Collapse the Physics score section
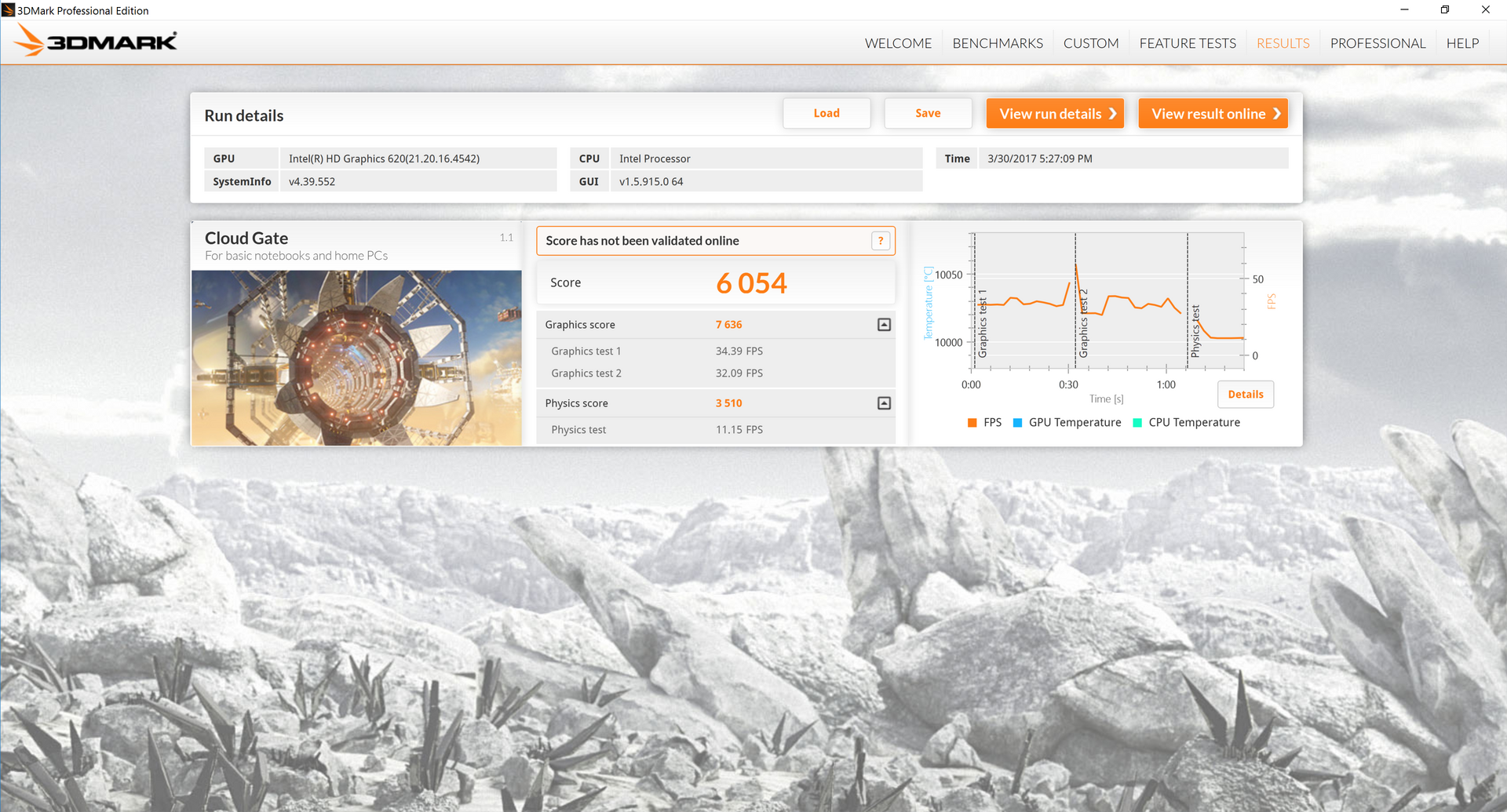The height and width of the screenshot is (812, 1507). pyautogui.click(x=884, y=403)
